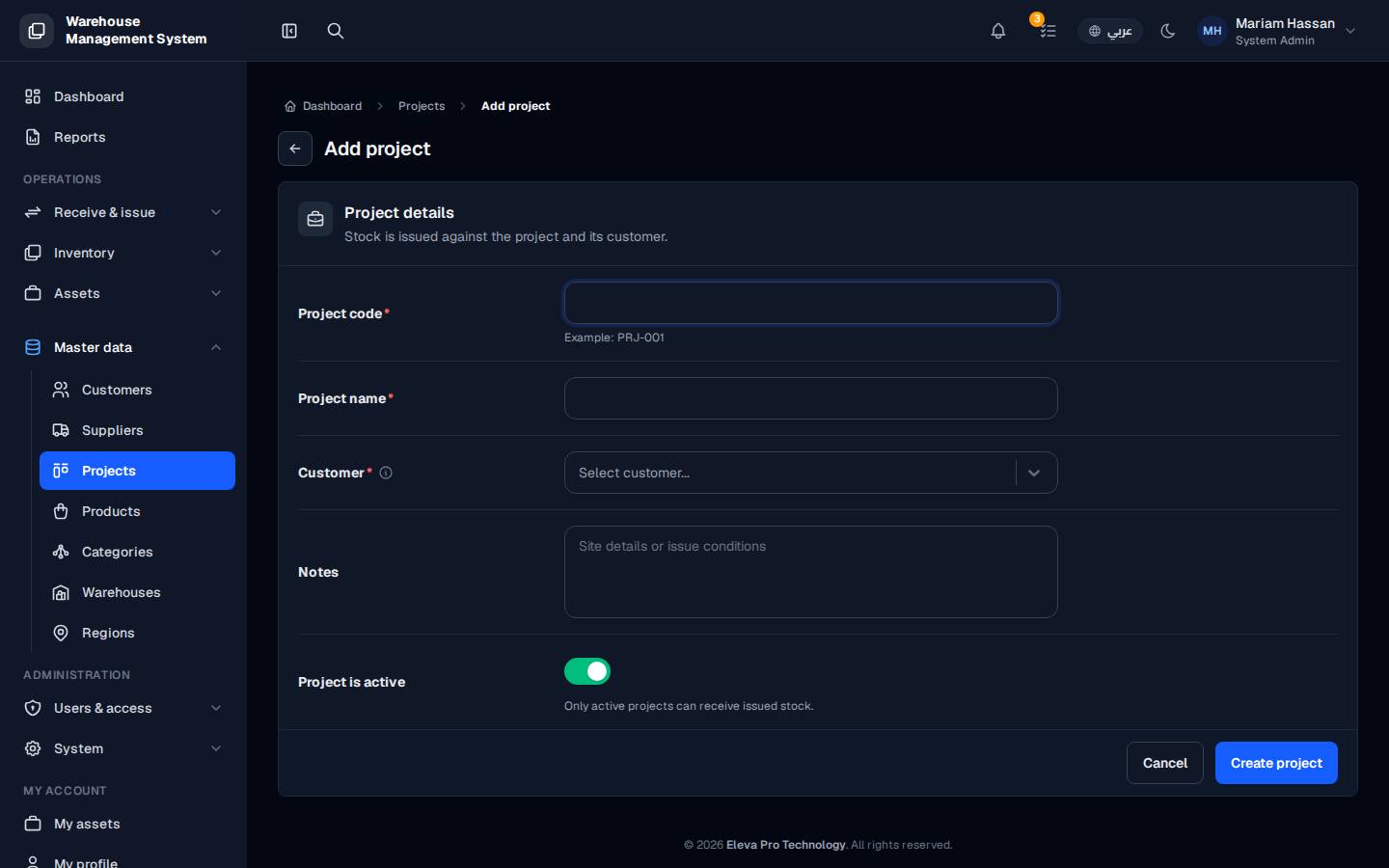1389x868 pixels.
Task: Open Mariam Hassan account menu chevron
Action: (1350, 31)
